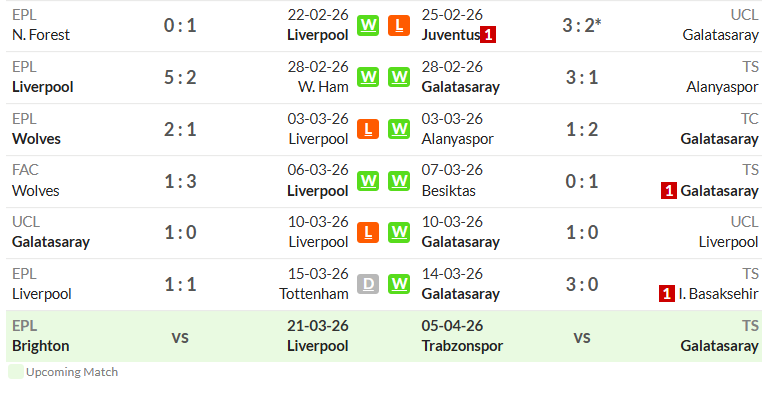Click the Upcoming Match legend swatch
Viewport: 762px width, 400px height.
click(16, 372)
